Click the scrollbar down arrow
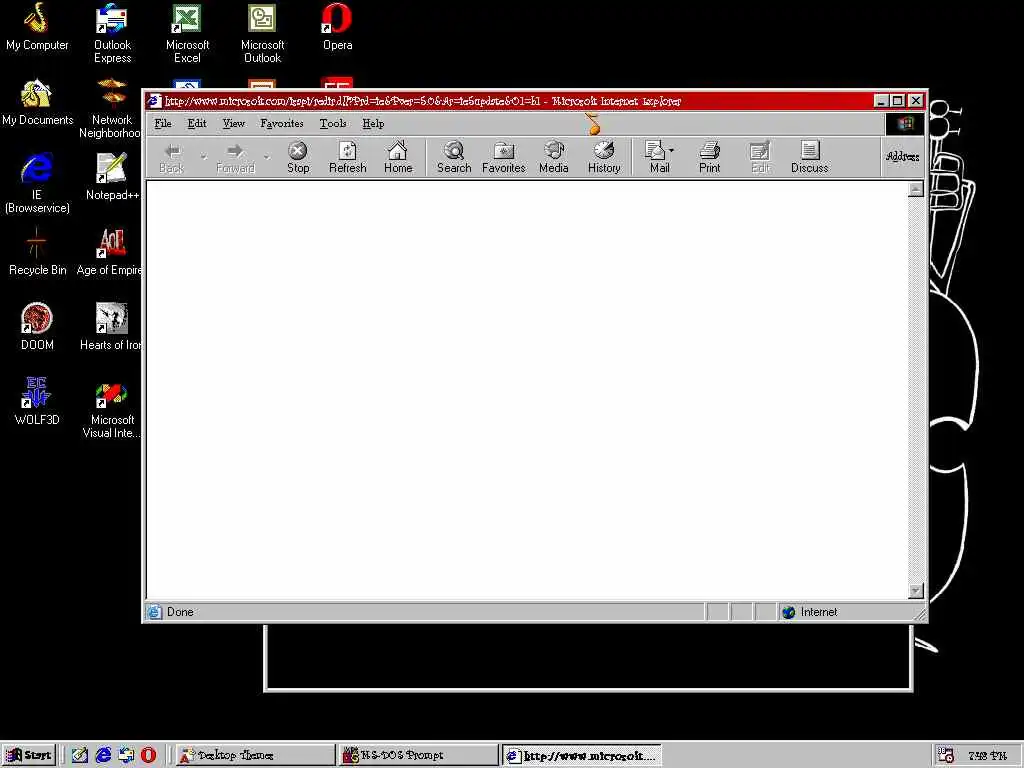1024x768 pixels. point(916,590)
